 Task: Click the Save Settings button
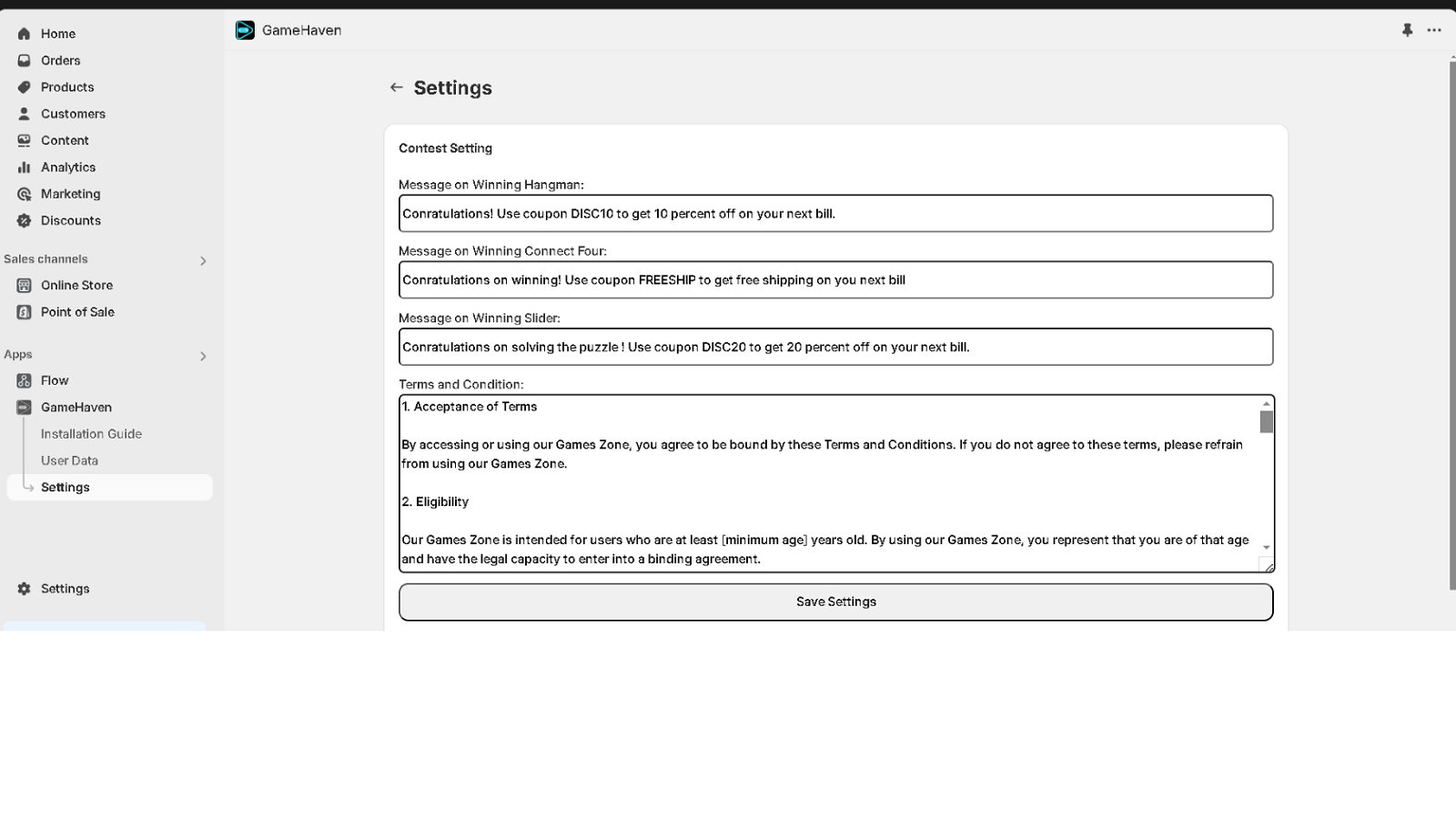point(834,601)
